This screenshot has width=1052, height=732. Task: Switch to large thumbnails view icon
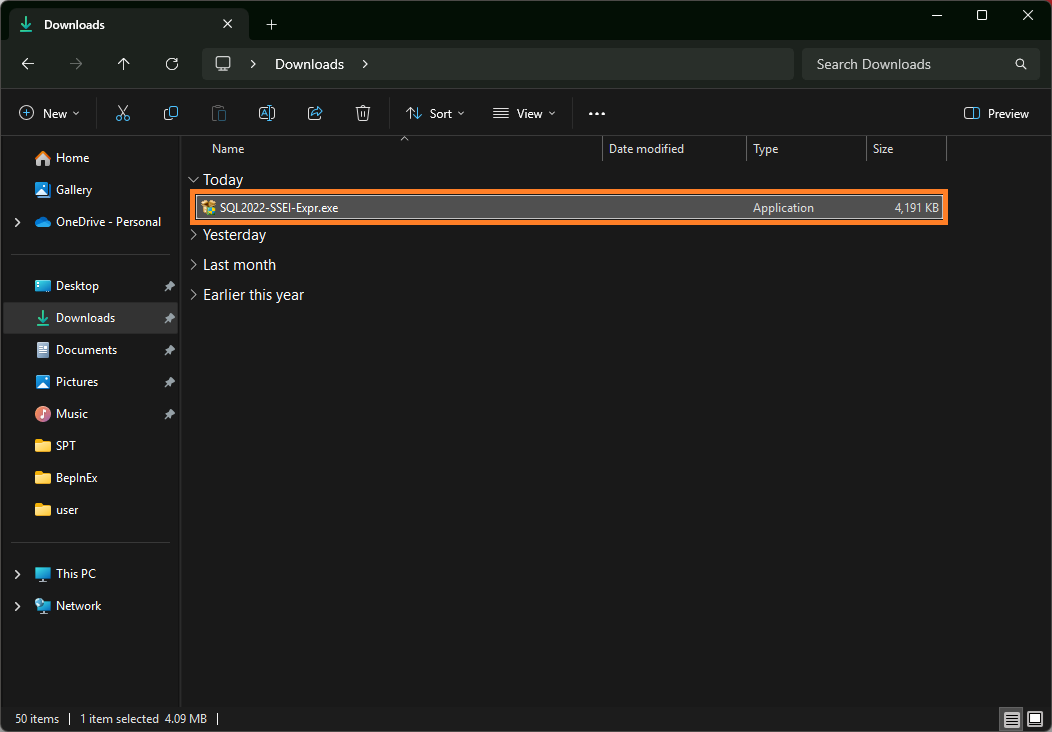pyautogui.click(x=1035, y=719)
